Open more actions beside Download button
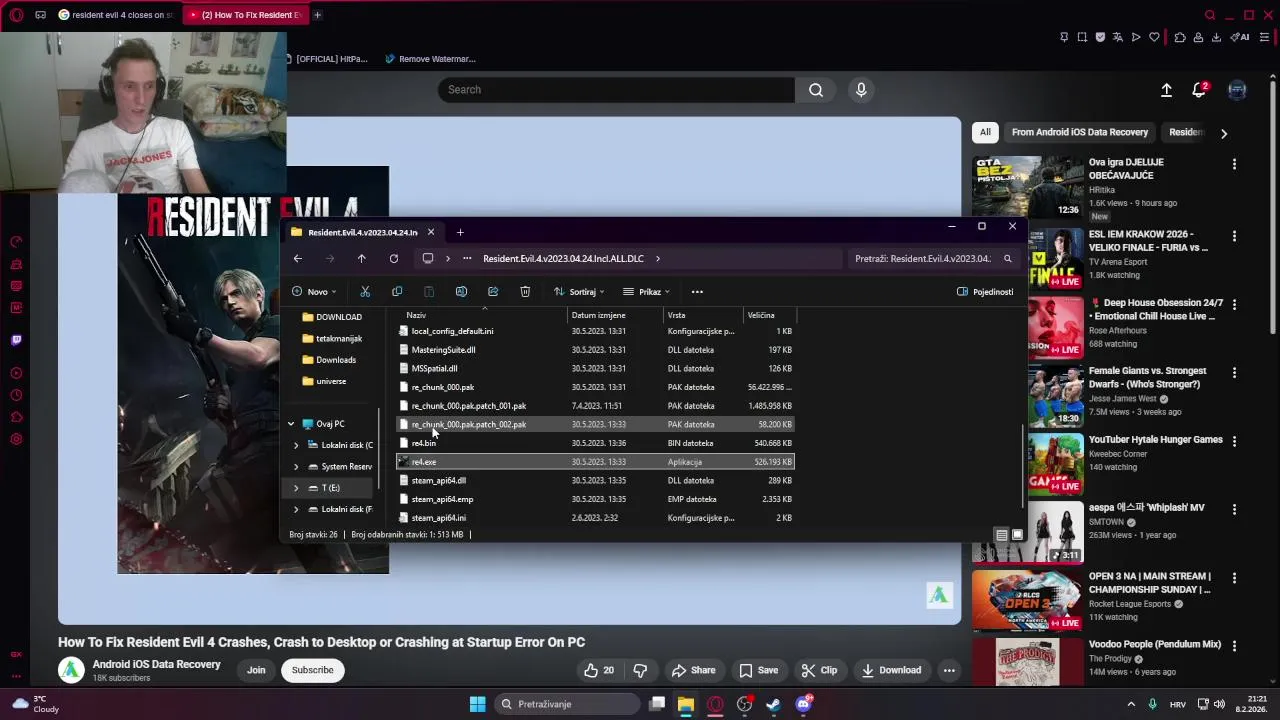This screenshot has height=720, width=1280. 949,670
